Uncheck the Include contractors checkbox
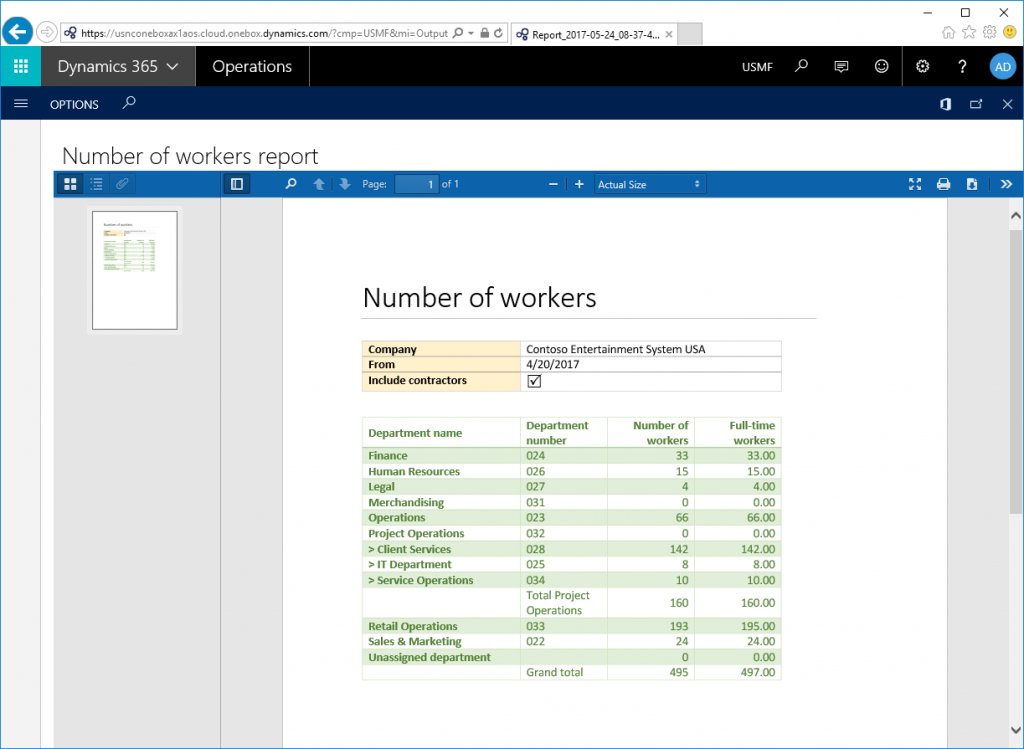This screenshot has height=749, width=1024. pyautogui.click(x=534, y=381)
